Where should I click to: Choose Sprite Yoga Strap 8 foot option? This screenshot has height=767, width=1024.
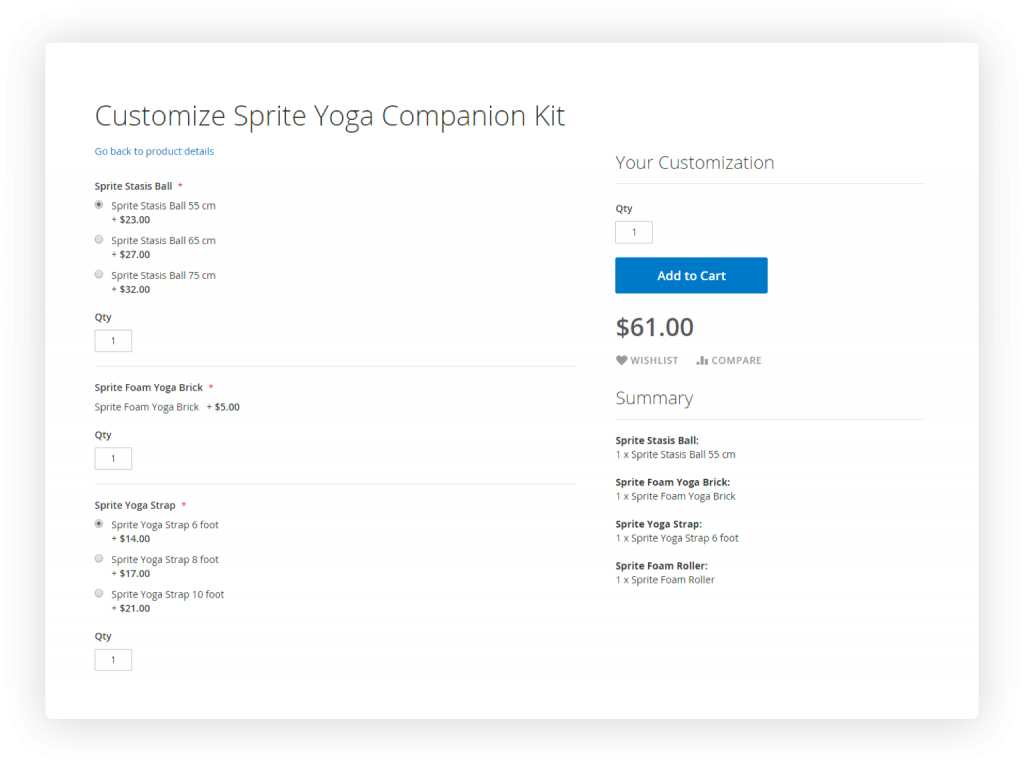click(x=99, y=559)
